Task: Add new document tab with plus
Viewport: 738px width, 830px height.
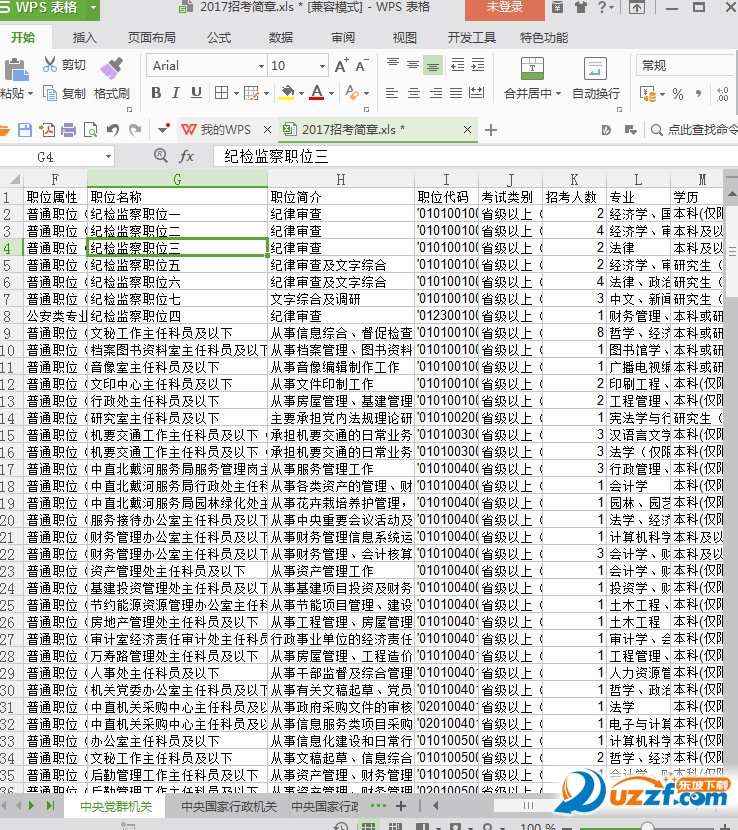Action: pyautogui.click(x=491, y=130)
